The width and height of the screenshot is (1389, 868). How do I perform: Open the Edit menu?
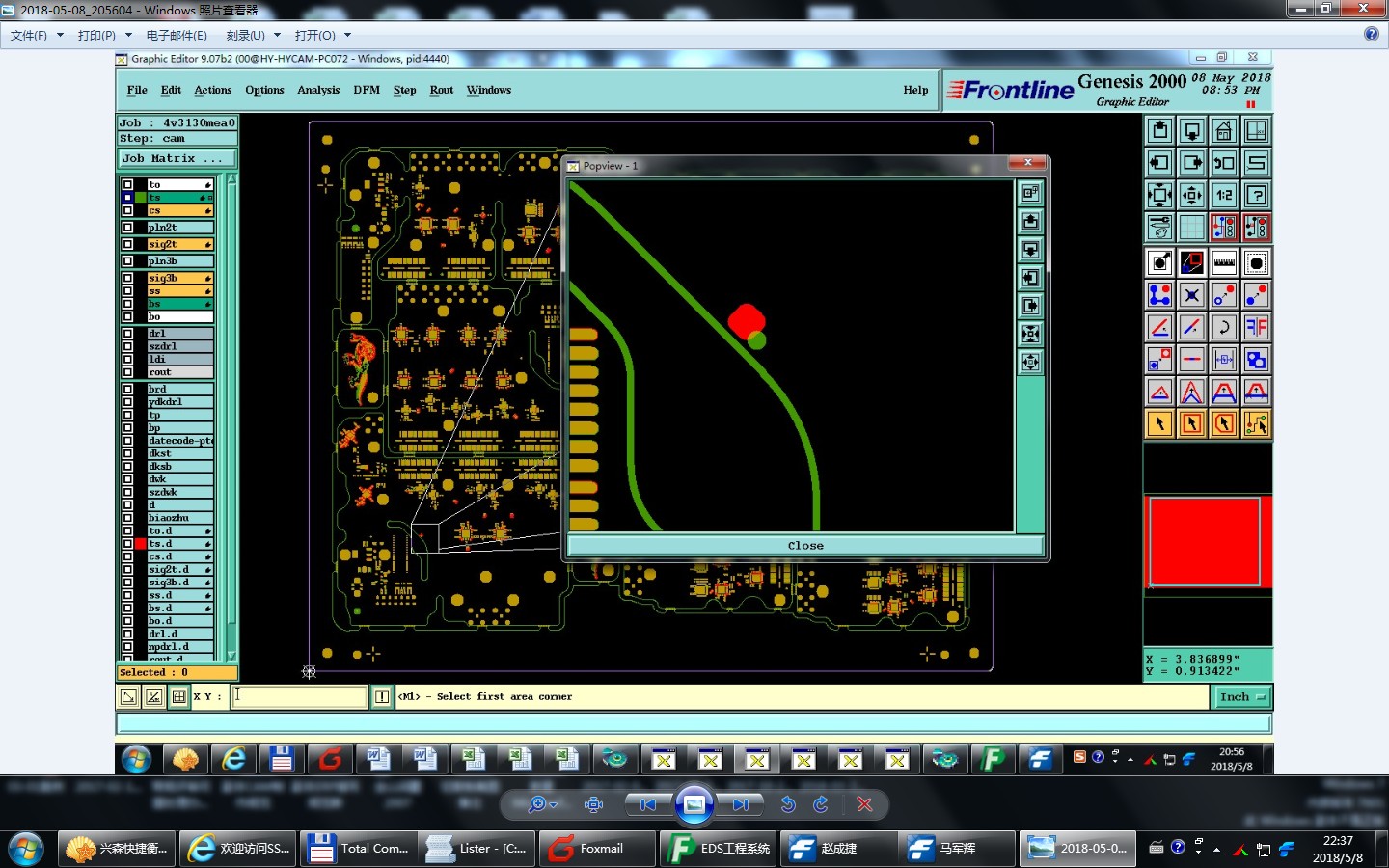(x=171, y=90)
